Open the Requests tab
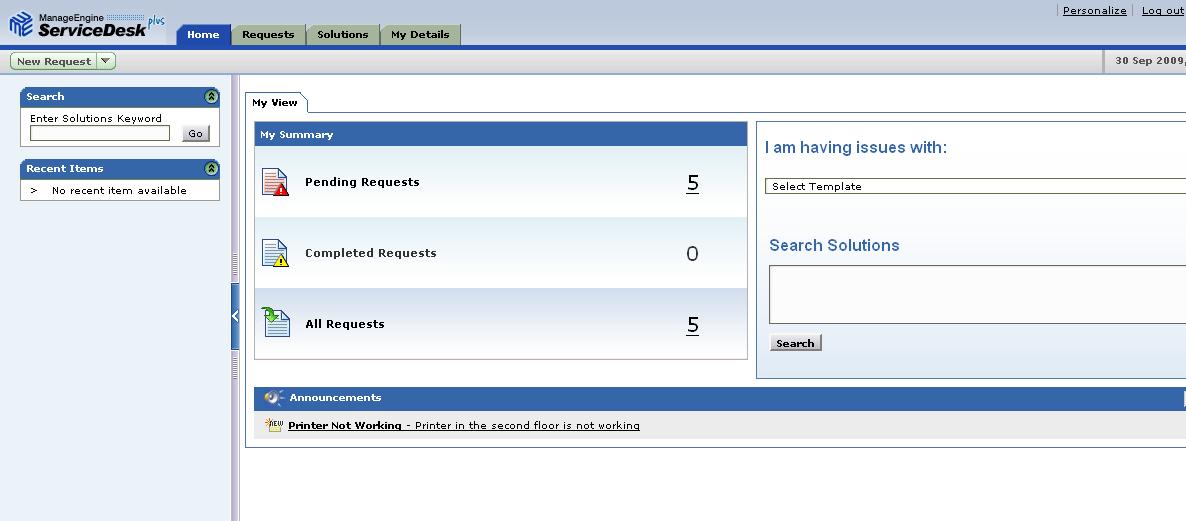 [269, 35]
